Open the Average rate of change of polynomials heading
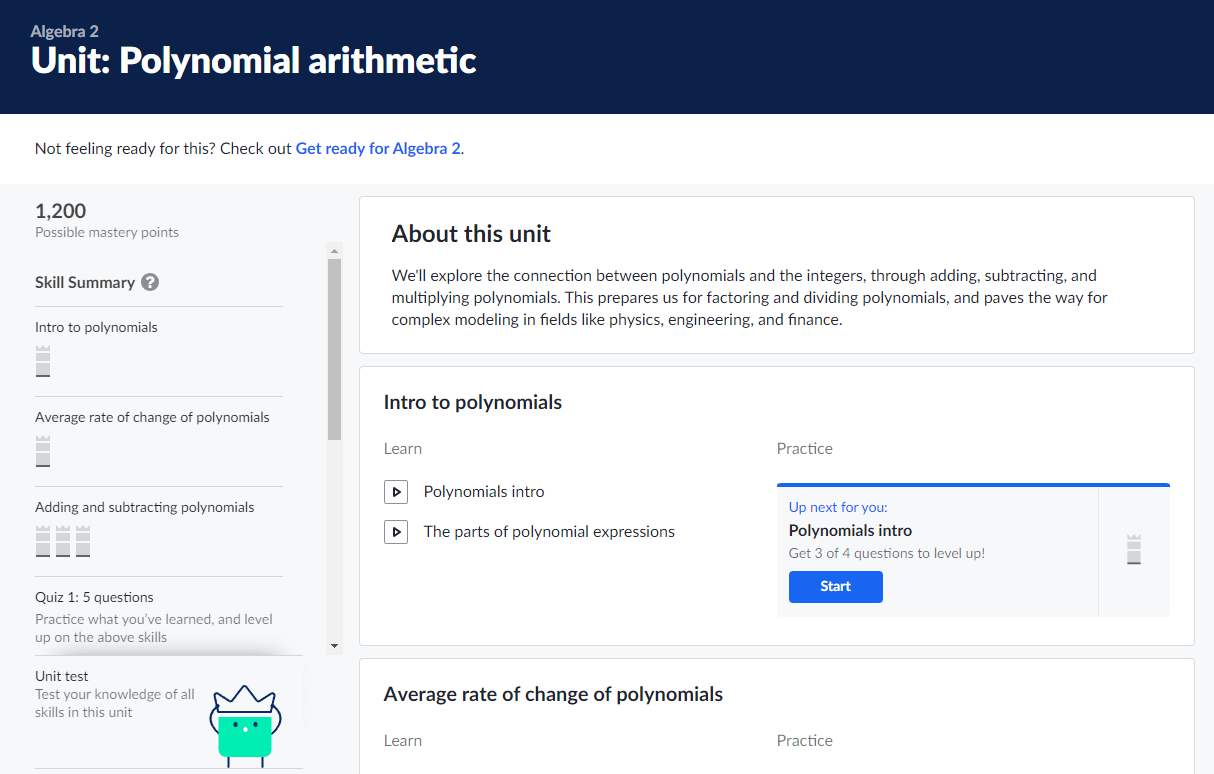Screen dimensions: 1214x774 click(x=553, y=694)
